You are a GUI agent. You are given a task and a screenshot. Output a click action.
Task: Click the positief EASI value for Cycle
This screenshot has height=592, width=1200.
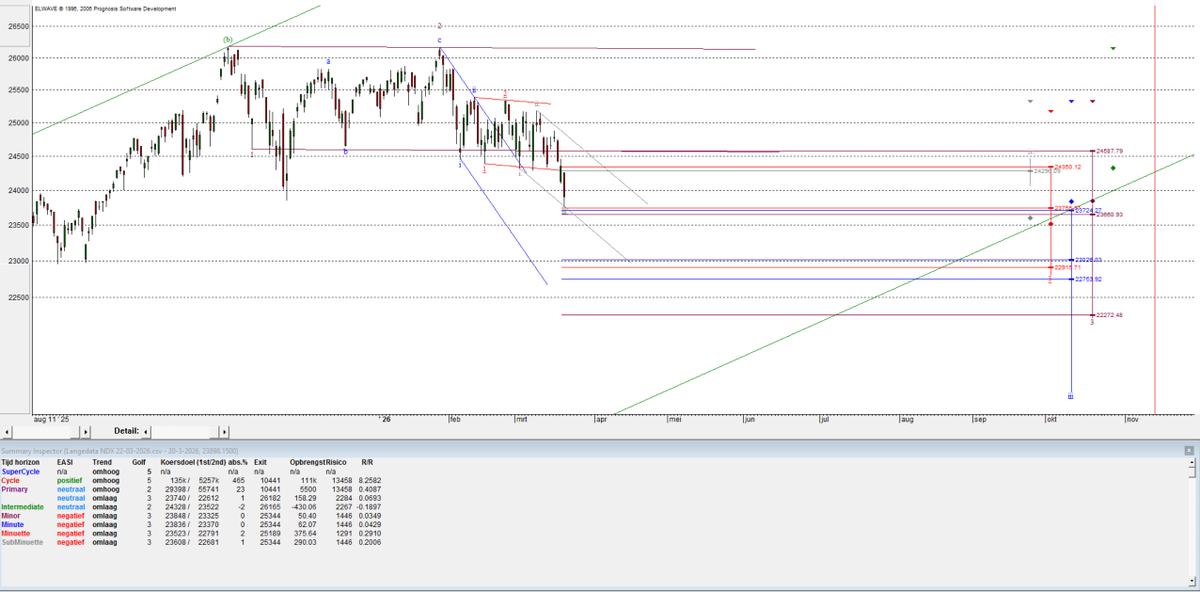pyautogui.click(x=69, y=481)
